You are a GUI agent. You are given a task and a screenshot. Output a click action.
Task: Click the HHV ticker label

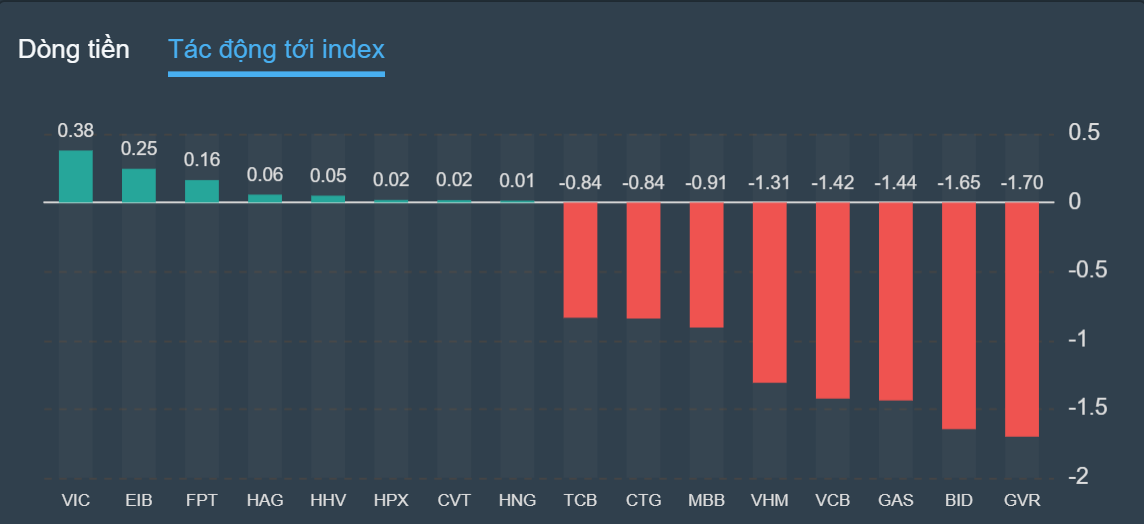328,500
